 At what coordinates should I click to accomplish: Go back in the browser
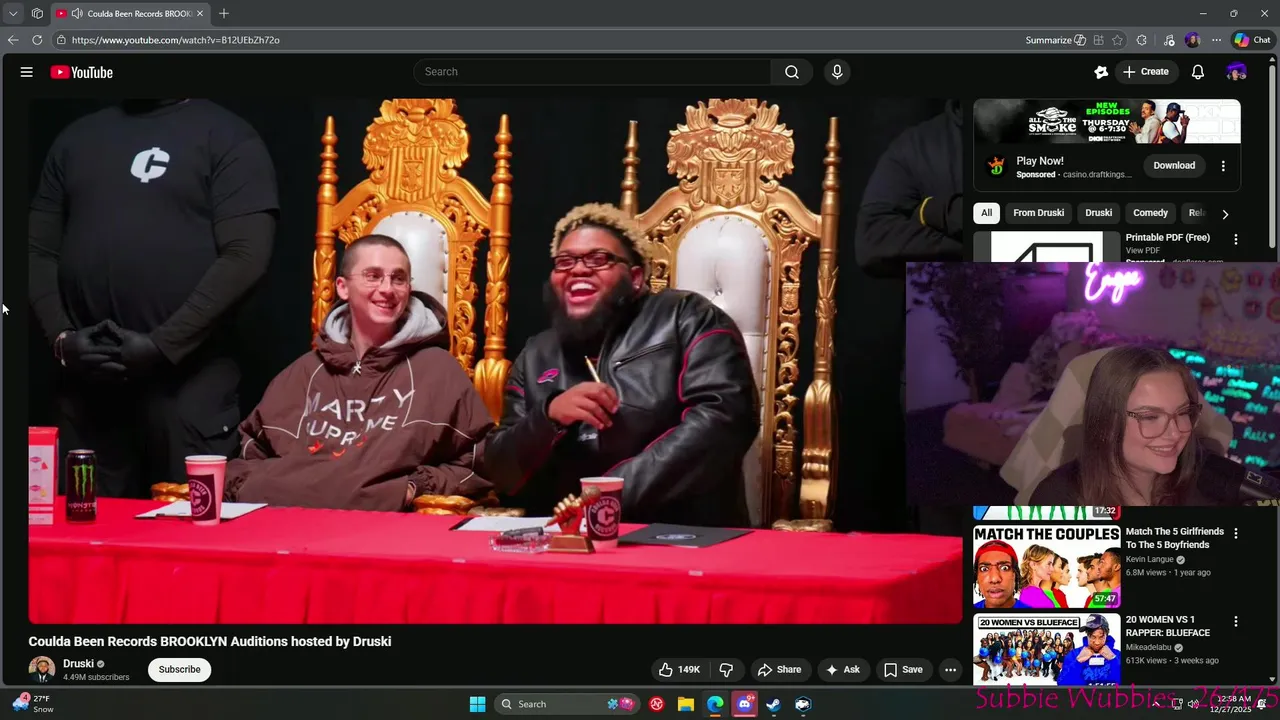tap(13, 40)
